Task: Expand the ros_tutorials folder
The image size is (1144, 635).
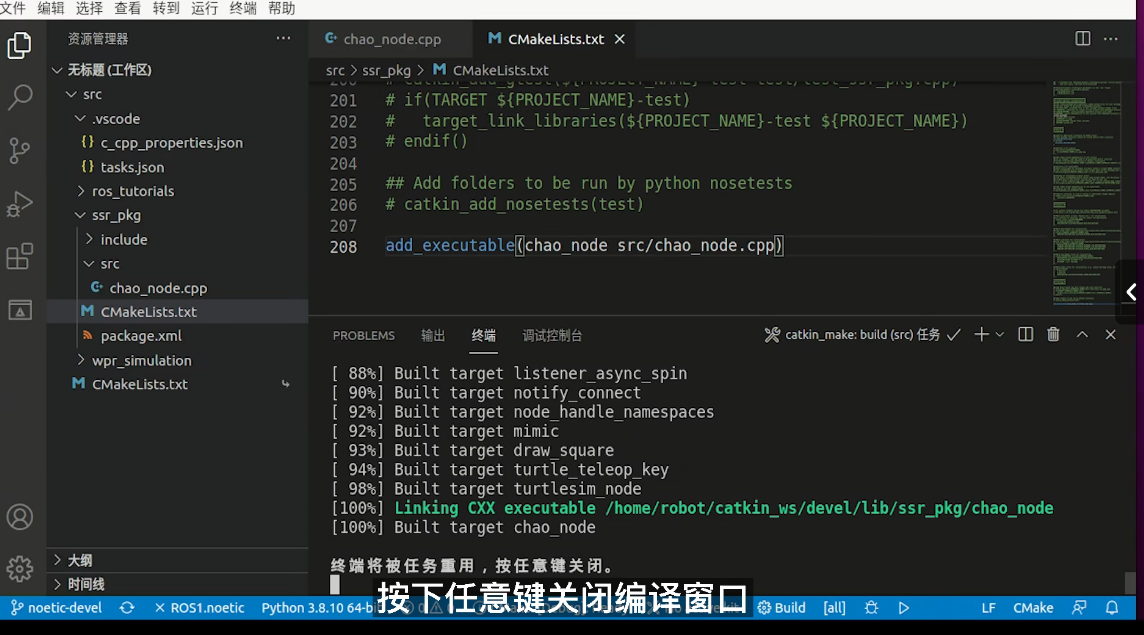Action: [x=132, y=191]
